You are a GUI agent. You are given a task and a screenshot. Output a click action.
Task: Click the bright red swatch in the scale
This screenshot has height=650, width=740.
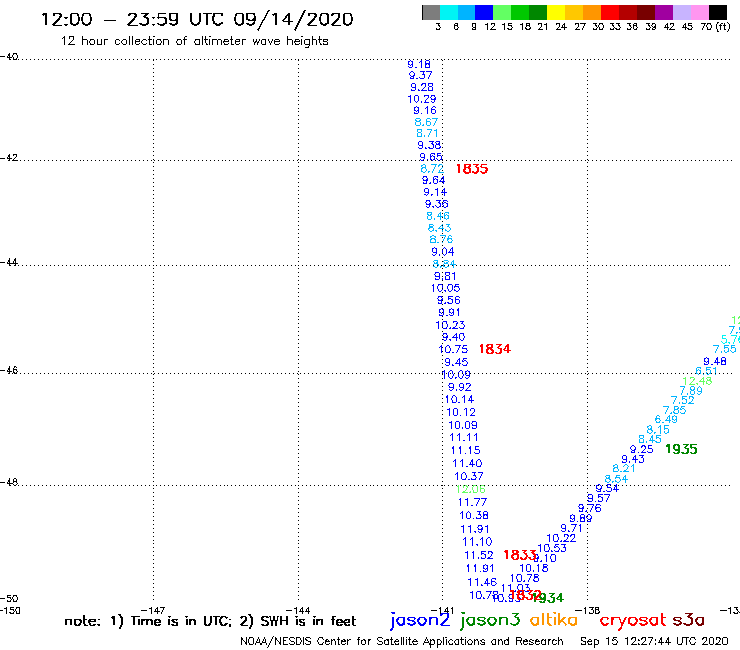click(x=610, y=12)
